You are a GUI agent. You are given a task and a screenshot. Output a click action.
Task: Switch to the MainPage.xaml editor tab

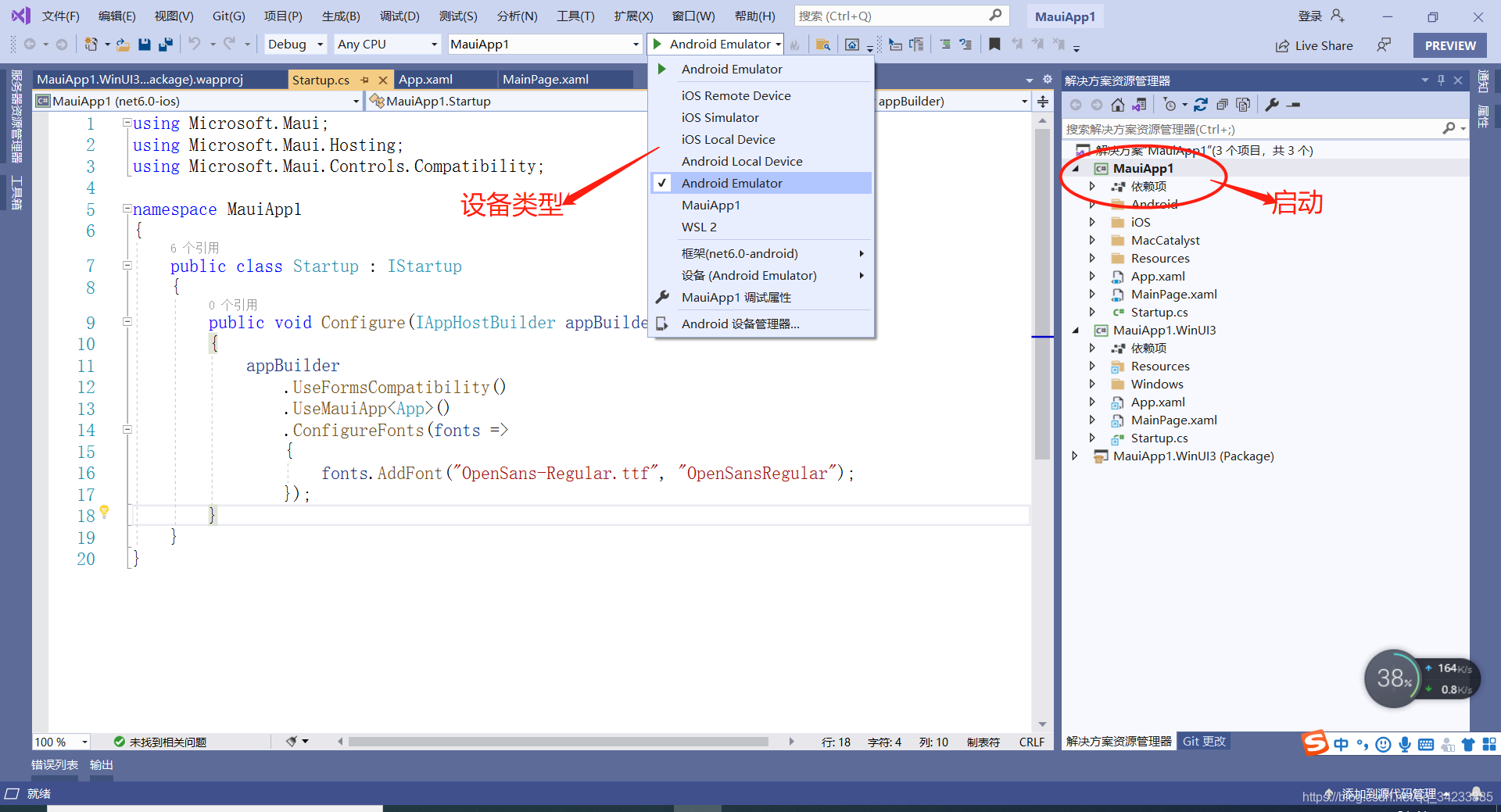[x=546, y=80]
